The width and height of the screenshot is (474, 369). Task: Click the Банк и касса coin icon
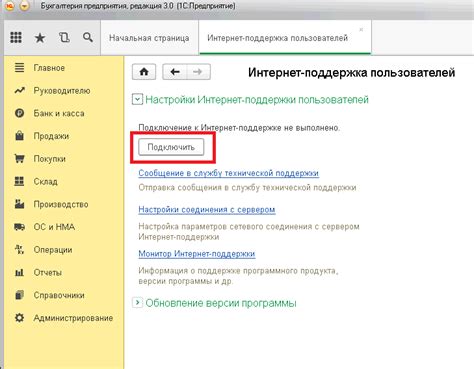point(20,113)
